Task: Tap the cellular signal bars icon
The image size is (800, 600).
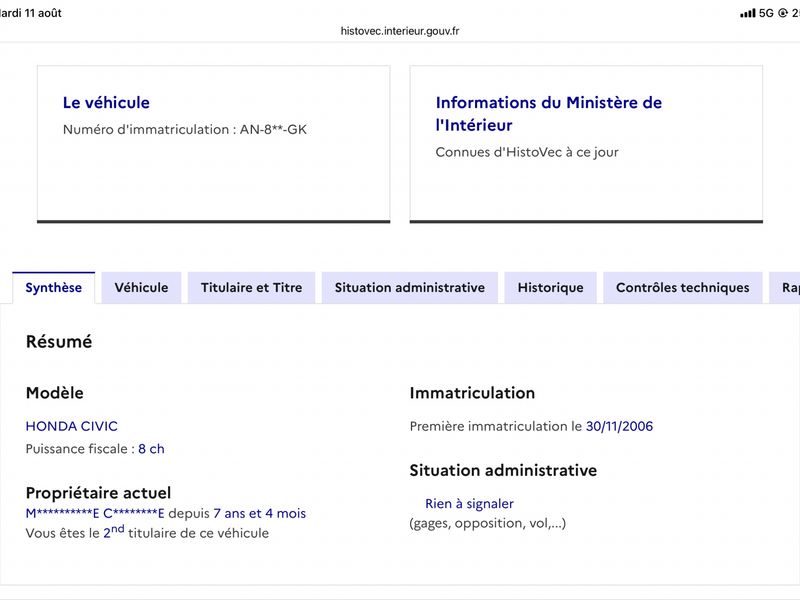Action: coord(747,13)
